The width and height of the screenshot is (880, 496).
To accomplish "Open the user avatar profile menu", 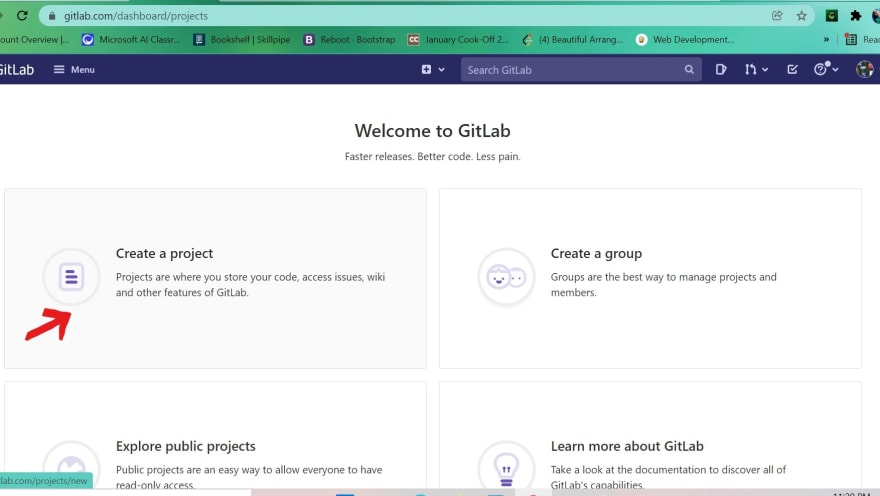I will click(x=865, y=69).
